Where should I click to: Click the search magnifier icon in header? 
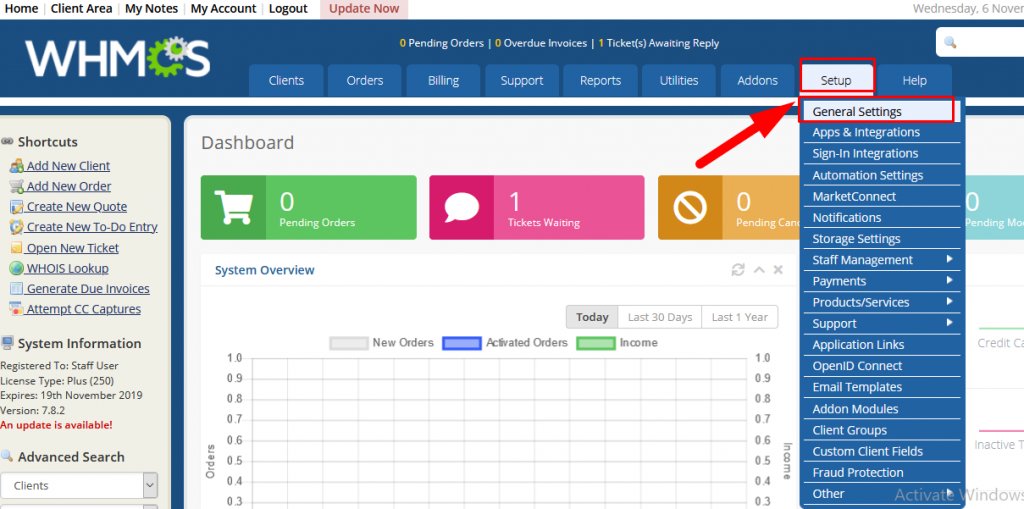(x=950, y=43)
